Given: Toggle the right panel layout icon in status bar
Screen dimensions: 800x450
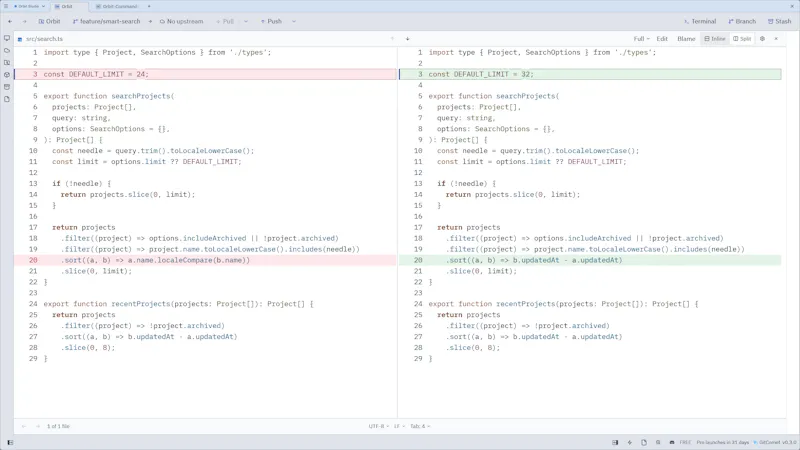Looking at the screenshot, I should (615, 442).
